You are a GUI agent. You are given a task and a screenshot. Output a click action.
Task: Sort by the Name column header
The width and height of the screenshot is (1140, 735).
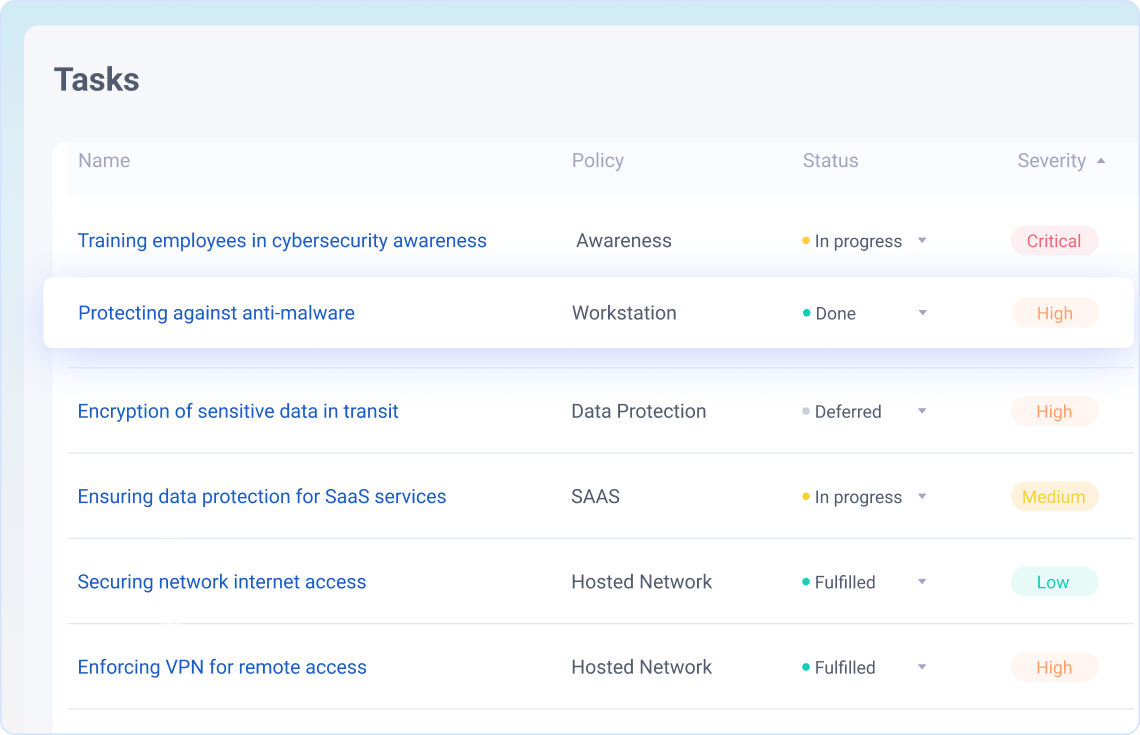(104, 161)
